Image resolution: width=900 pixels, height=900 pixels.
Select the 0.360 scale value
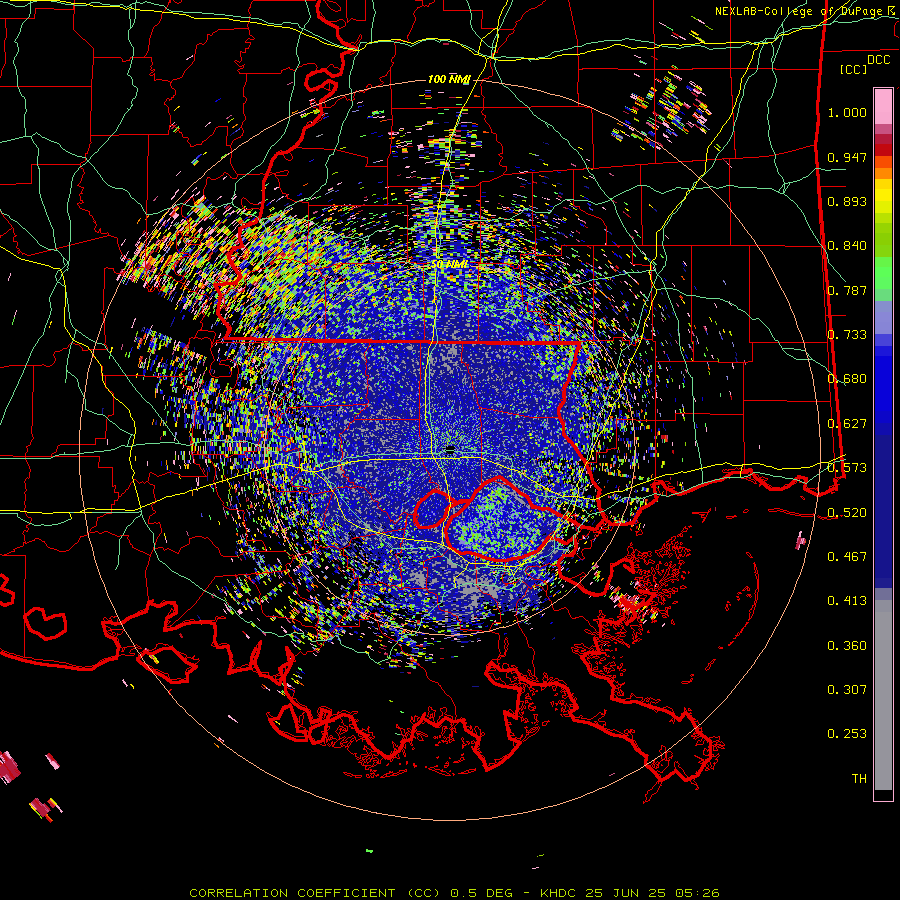coord(847,646)
